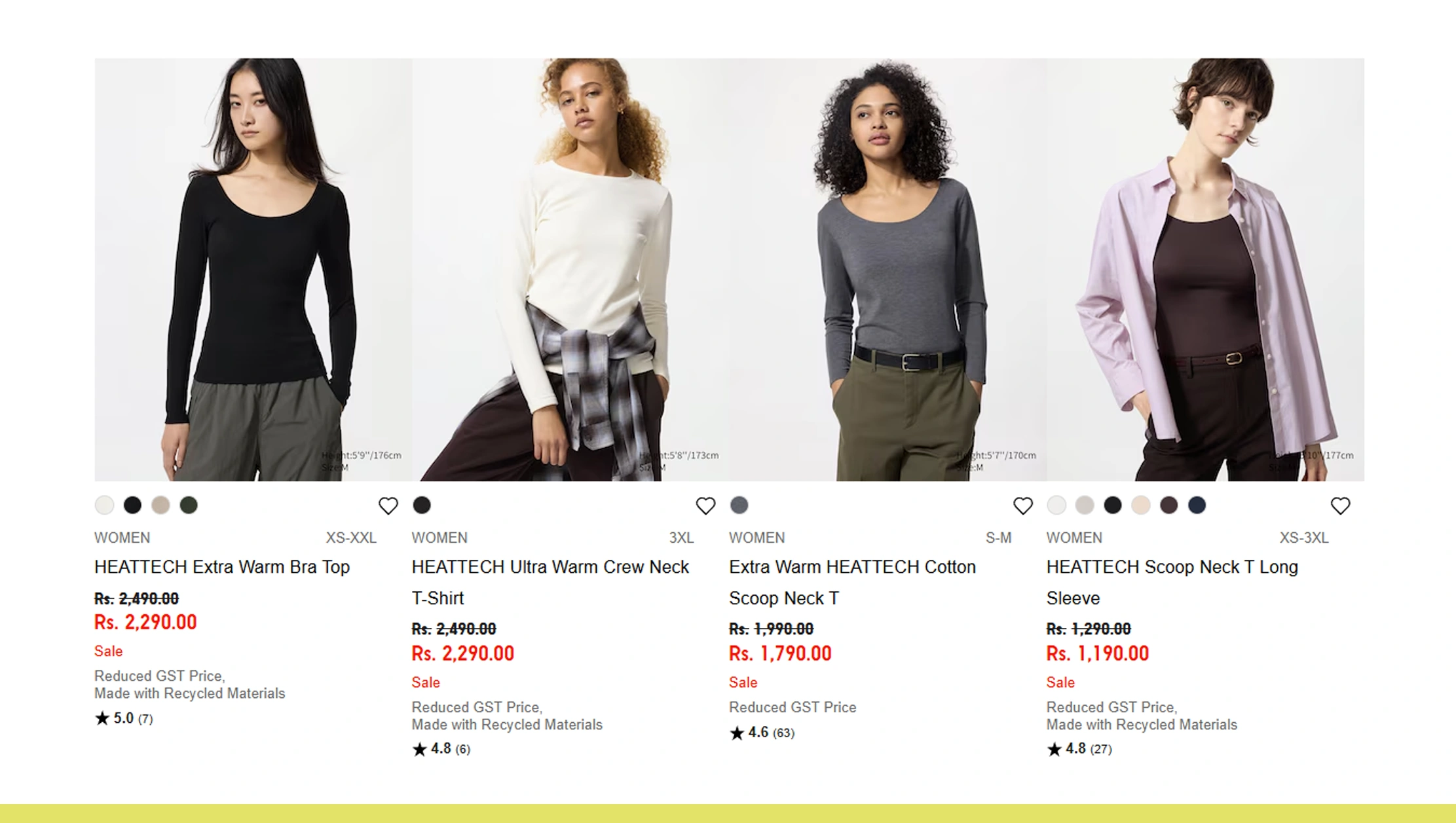Add Ultra Warm Crew Neck T-Shirt to wishlist
The width and height of the screenshot is (1456, 823).
(x=705, y=505)
